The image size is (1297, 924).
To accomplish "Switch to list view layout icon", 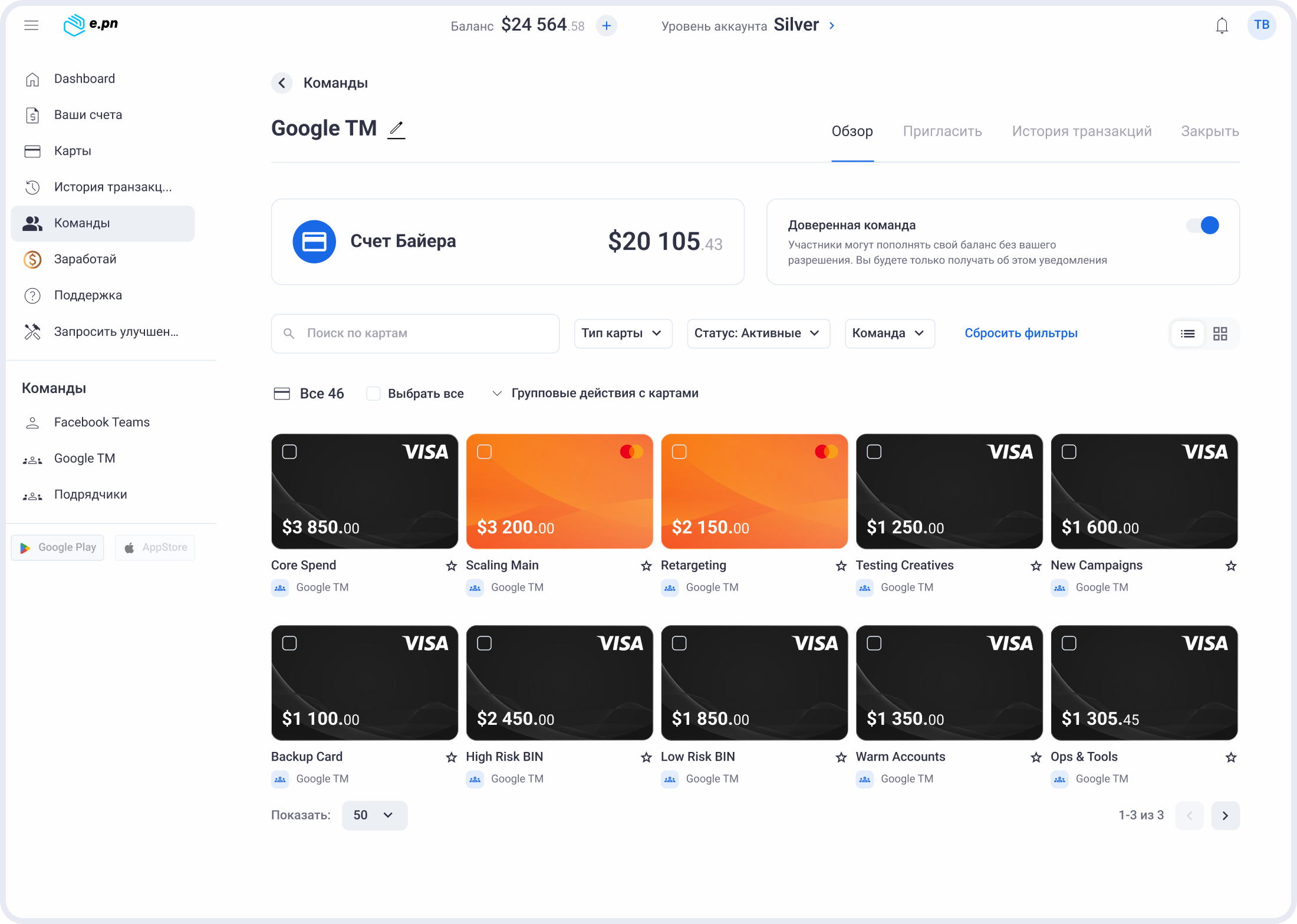I will point(1187,334).
